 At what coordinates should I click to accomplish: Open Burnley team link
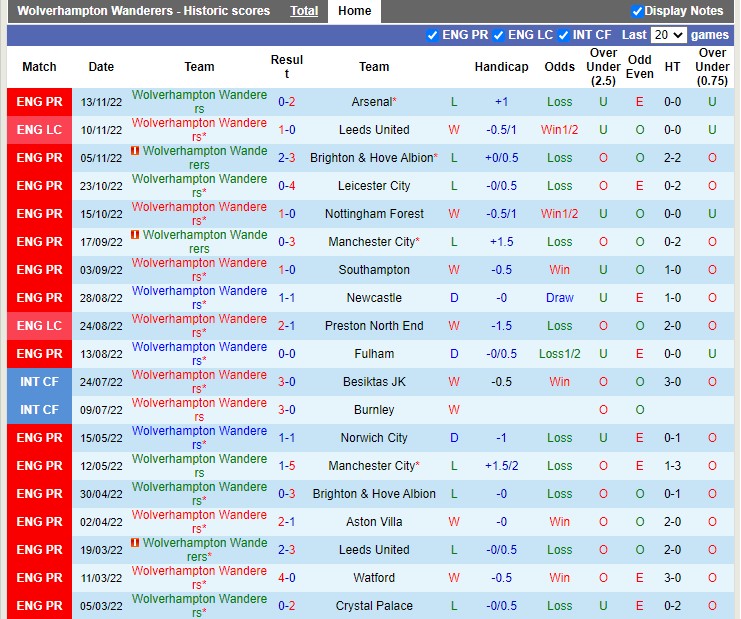[374, 410]
